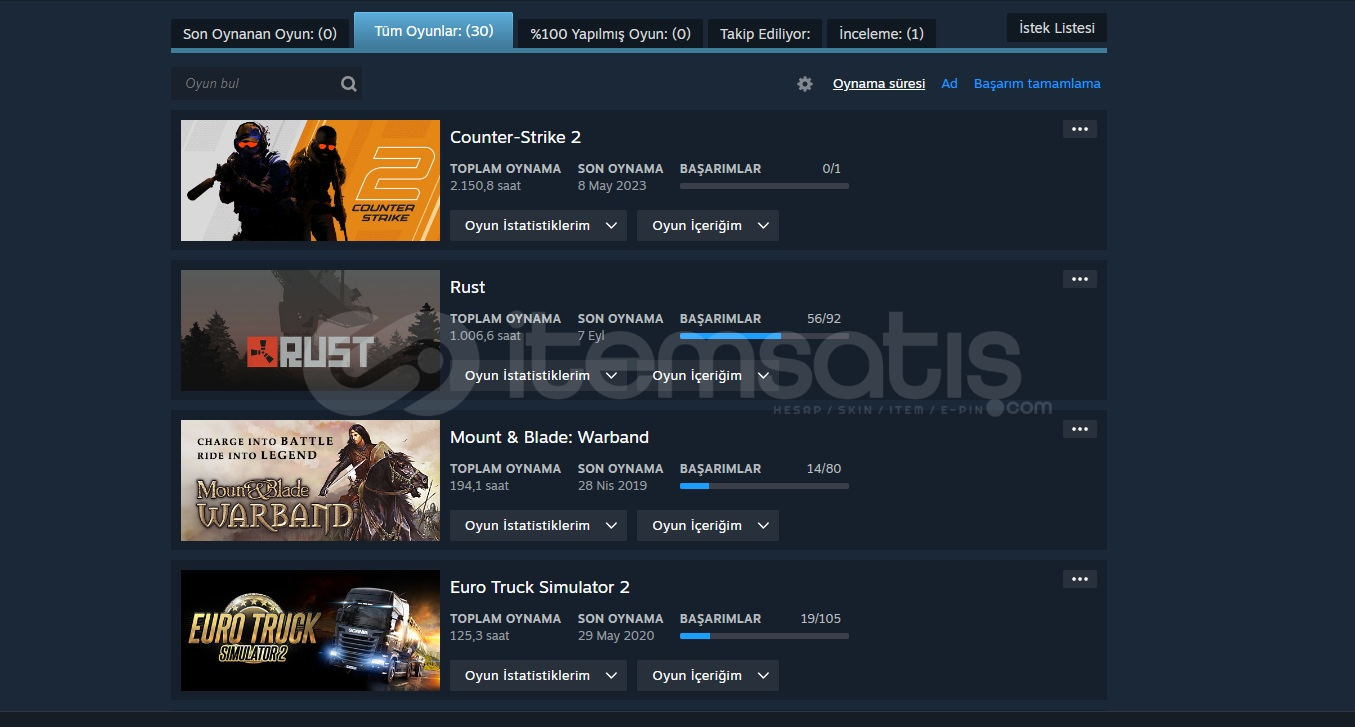Open the Rust title link
This screenshot has height=727, width=1355.
467,287
